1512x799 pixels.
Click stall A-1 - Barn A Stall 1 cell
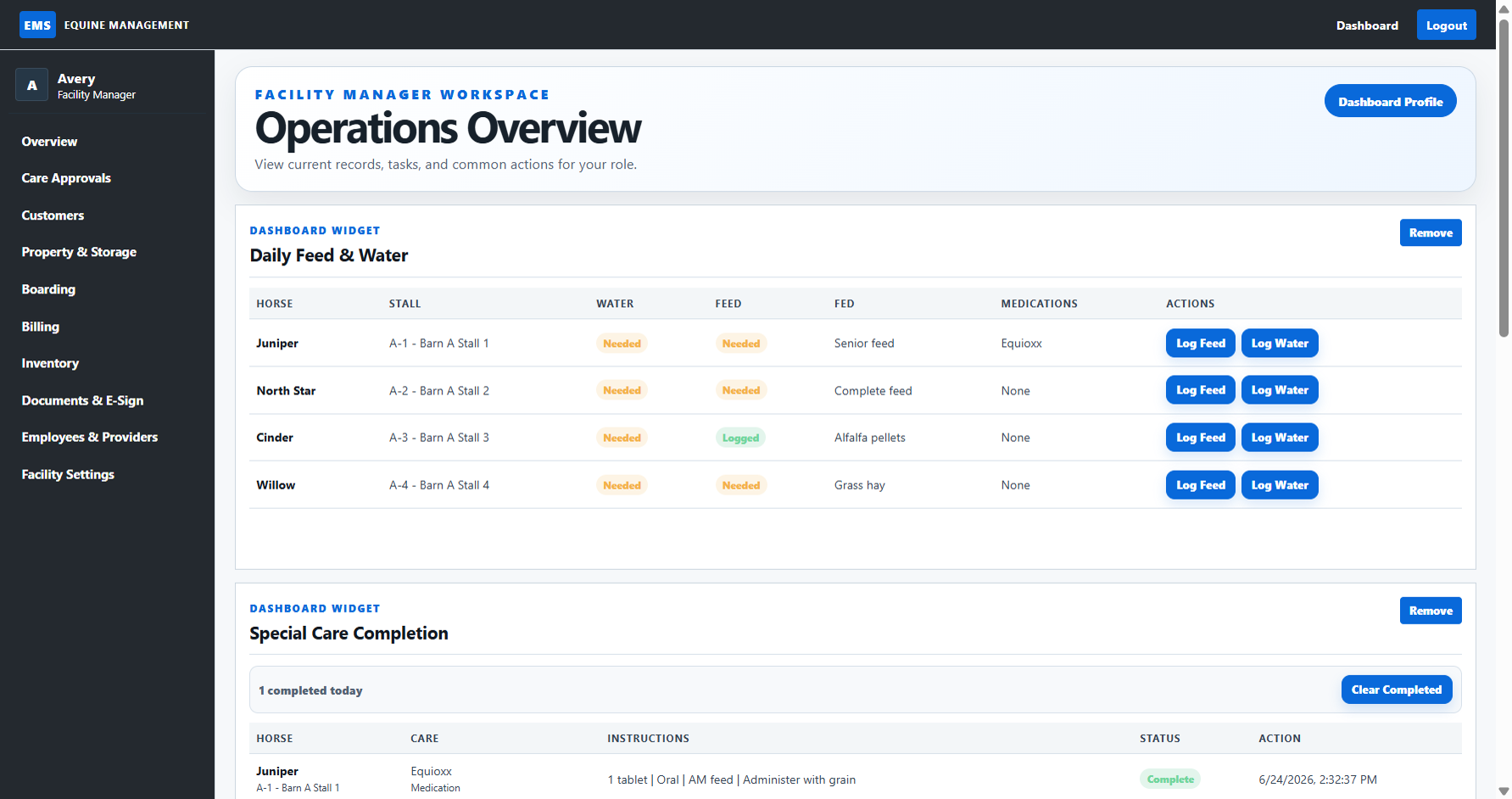point(439,344)
